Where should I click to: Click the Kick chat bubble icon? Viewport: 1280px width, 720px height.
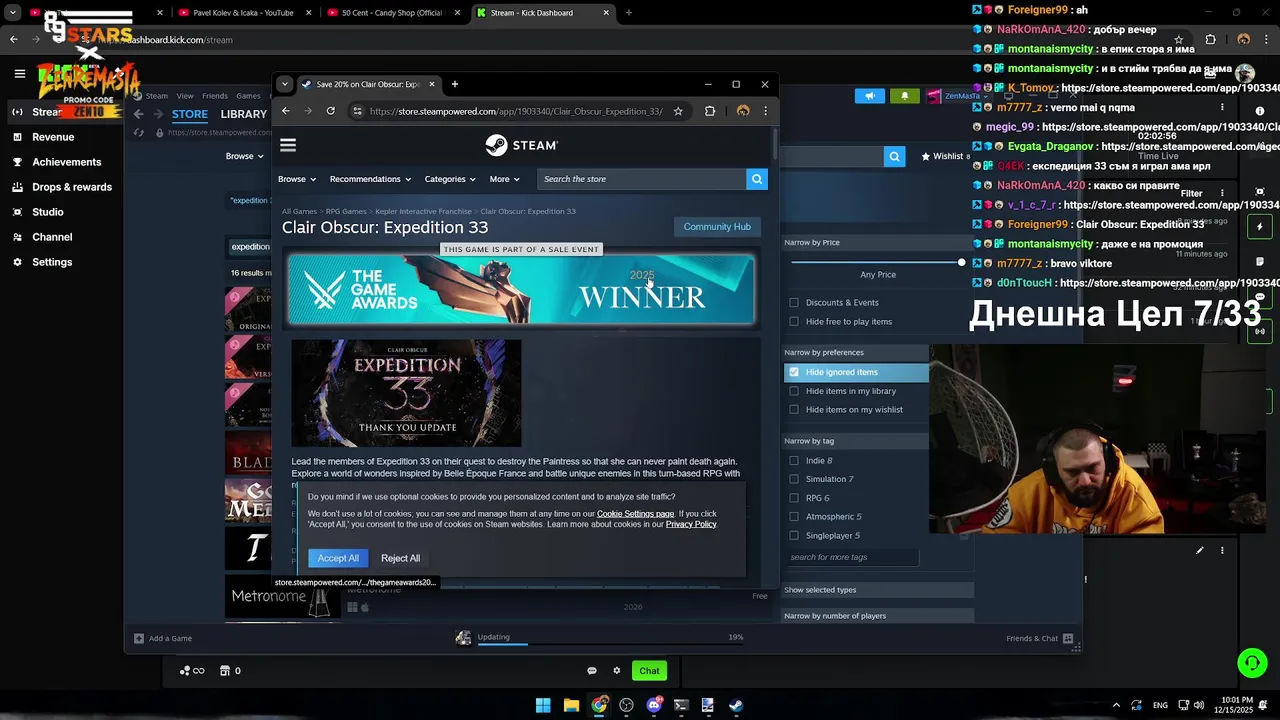click(x=592, y=671)
